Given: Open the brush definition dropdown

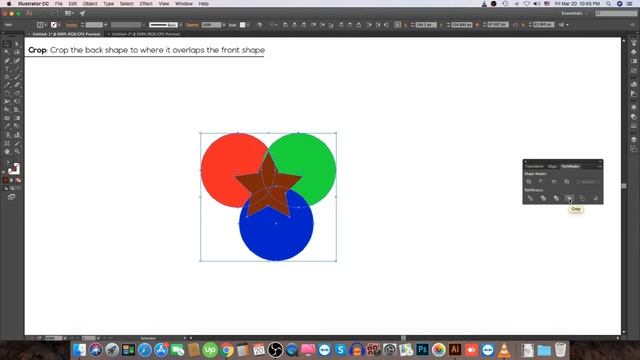Looking at the screenshot, I should pyautogui.click(x=180, y=25).
